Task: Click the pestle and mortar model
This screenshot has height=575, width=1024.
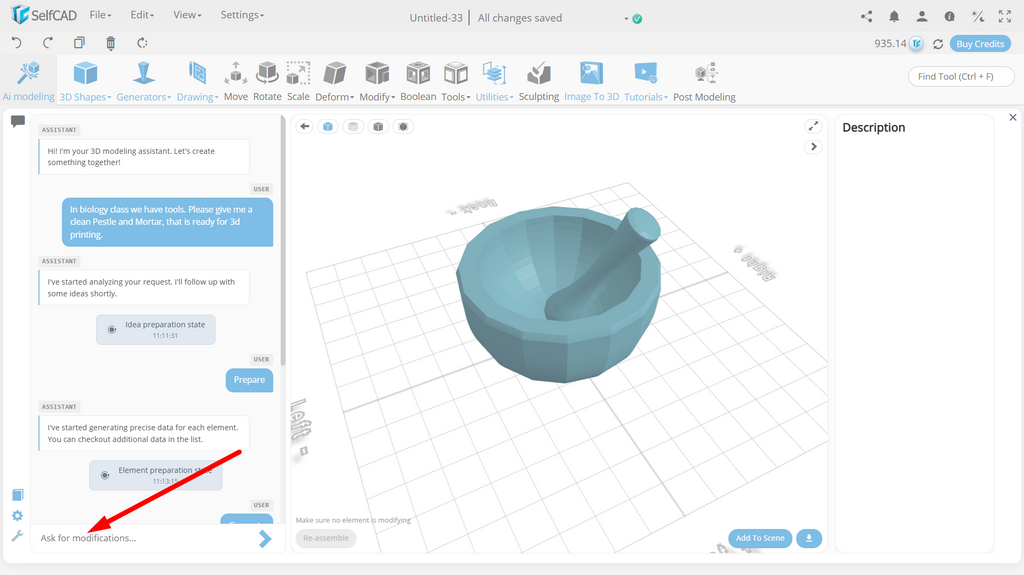Action: tap(559, 294)
